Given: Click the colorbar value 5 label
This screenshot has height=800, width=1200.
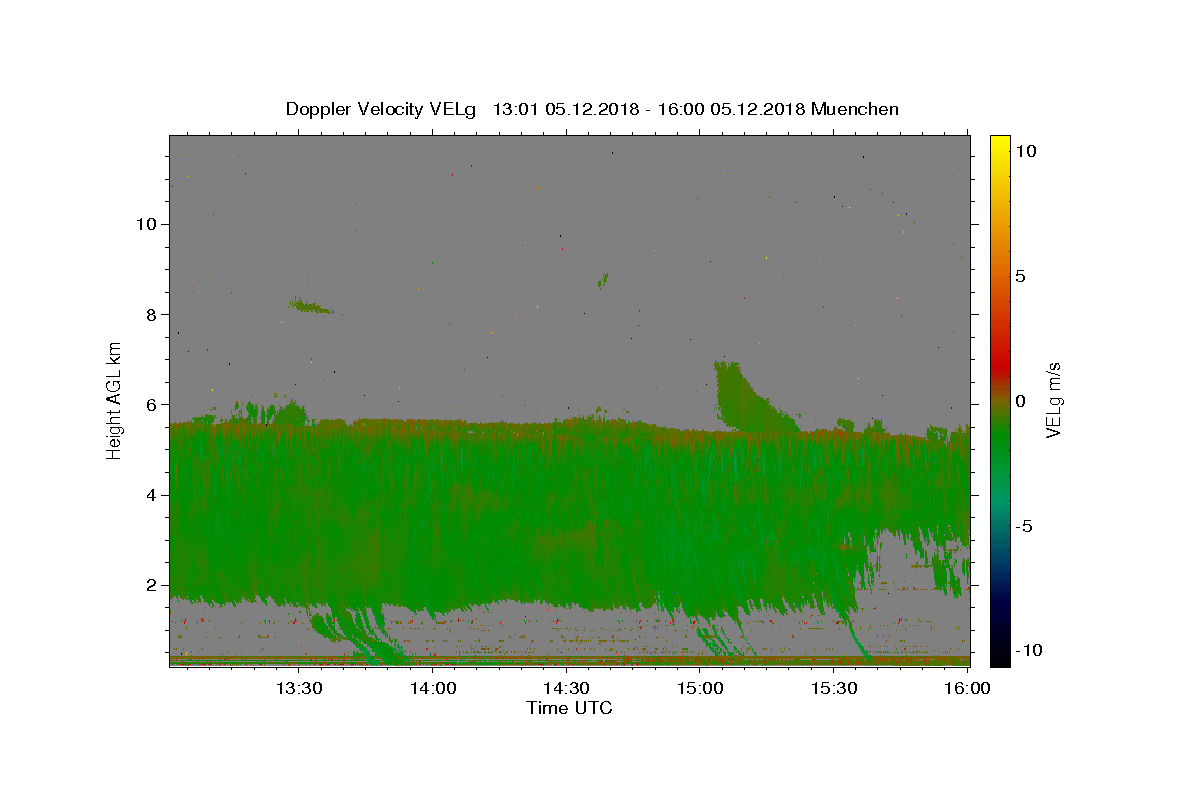Looking at the screenshot, I should (1020, 276).
